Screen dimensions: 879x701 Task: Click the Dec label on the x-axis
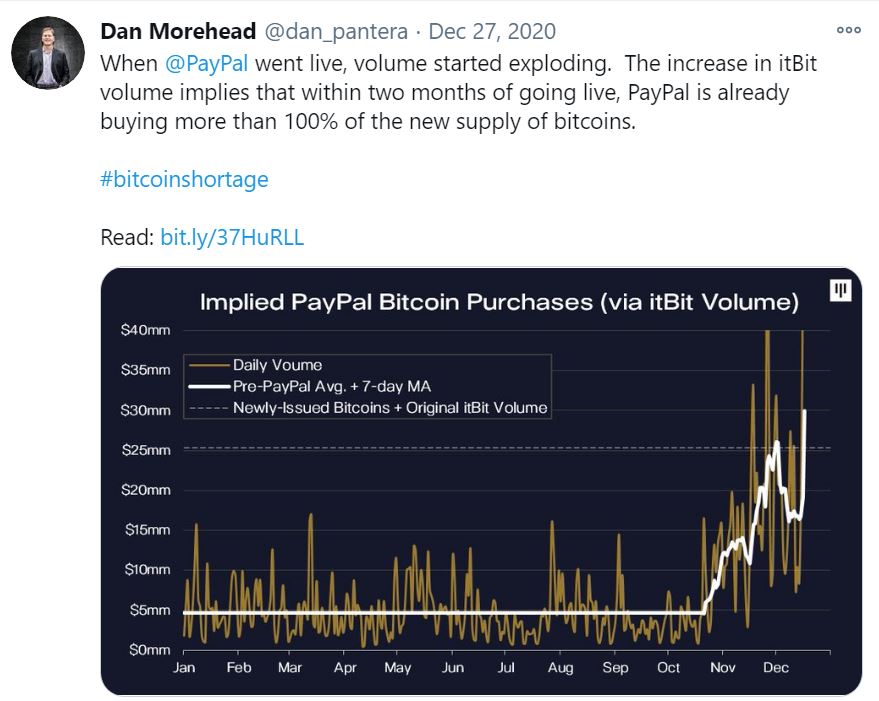pyautogui.click(x=775, y=667)
